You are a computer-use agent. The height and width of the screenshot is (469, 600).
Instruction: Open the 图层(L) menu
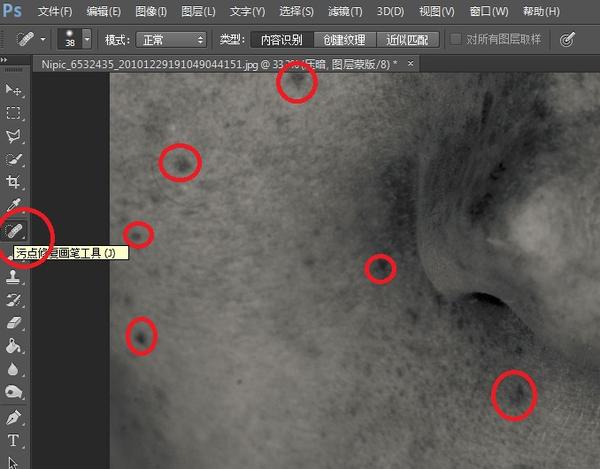[198, 11]
